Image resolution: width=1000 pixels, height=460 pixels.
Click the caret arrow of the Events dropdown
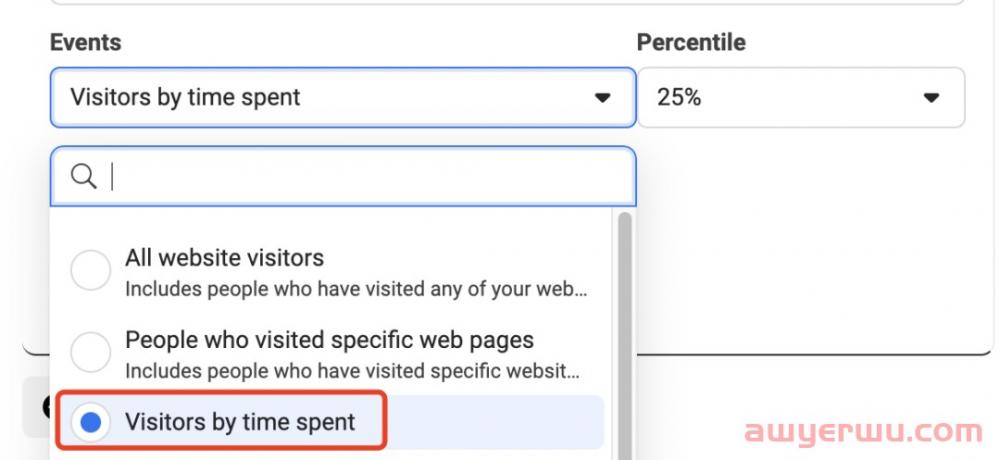click(602, 98)
